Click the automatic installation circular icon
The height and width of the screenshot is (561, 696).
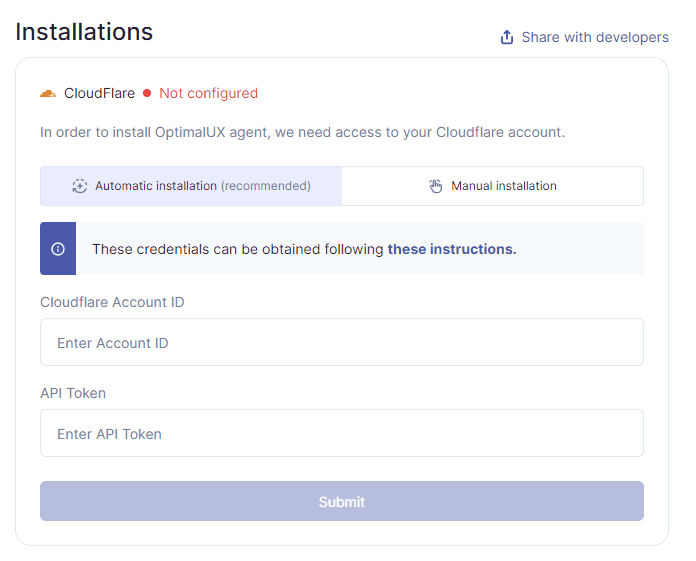pyautogui.click(x=79, y=186)
